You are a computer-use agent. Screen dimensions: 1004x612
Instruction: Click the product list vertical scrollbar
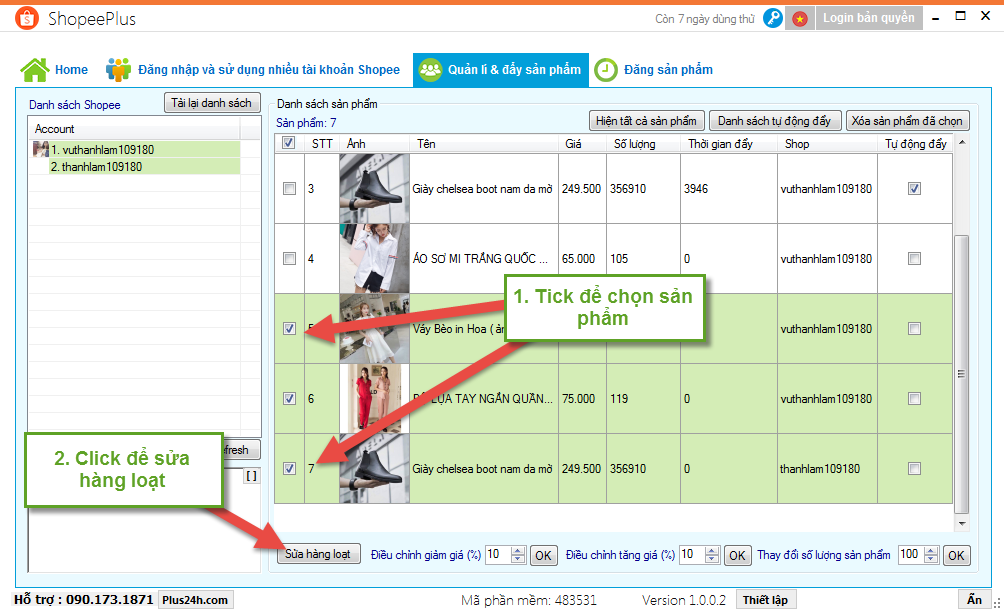(962, 374)
